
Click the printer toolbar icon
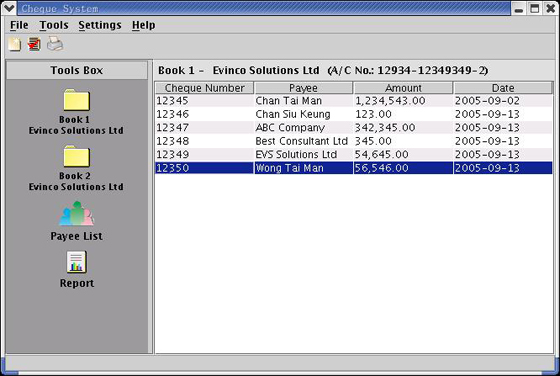click(55, 44)
